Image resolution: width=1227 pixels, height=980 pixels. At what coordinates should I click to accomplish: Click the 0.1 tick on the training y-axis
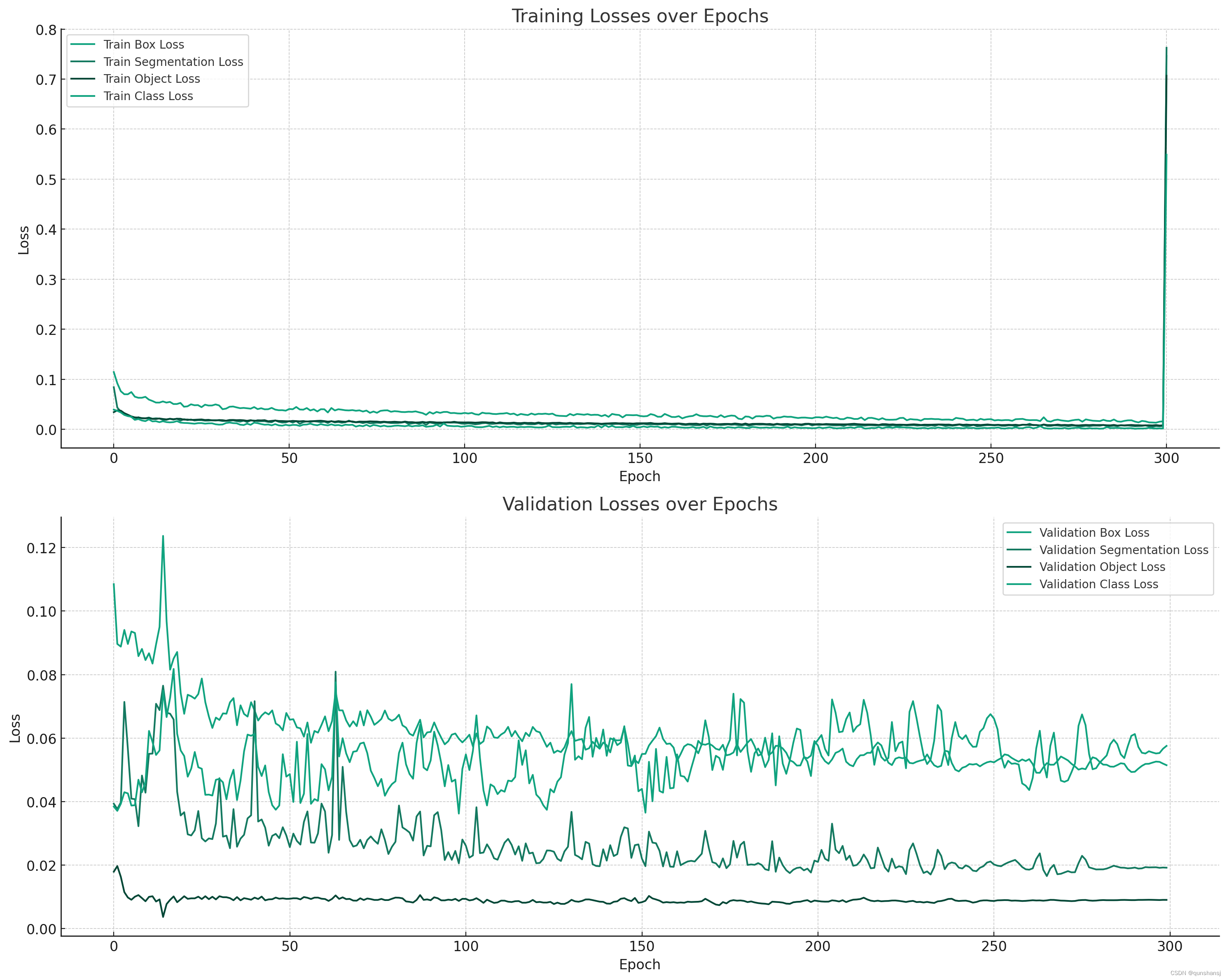46,379
